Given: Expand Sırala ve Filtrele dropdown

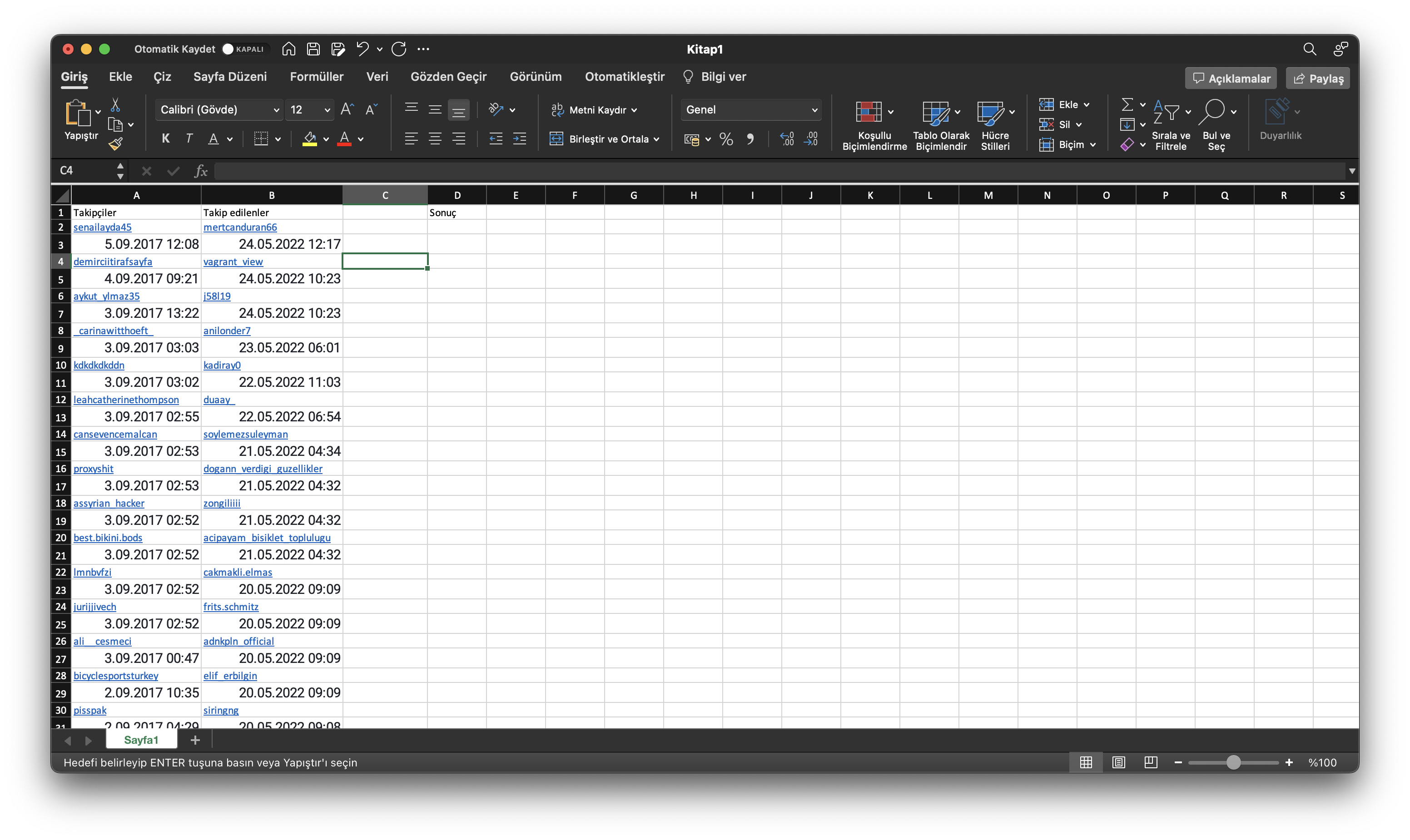Looking at the screenshot, I should coord(1188,112).
